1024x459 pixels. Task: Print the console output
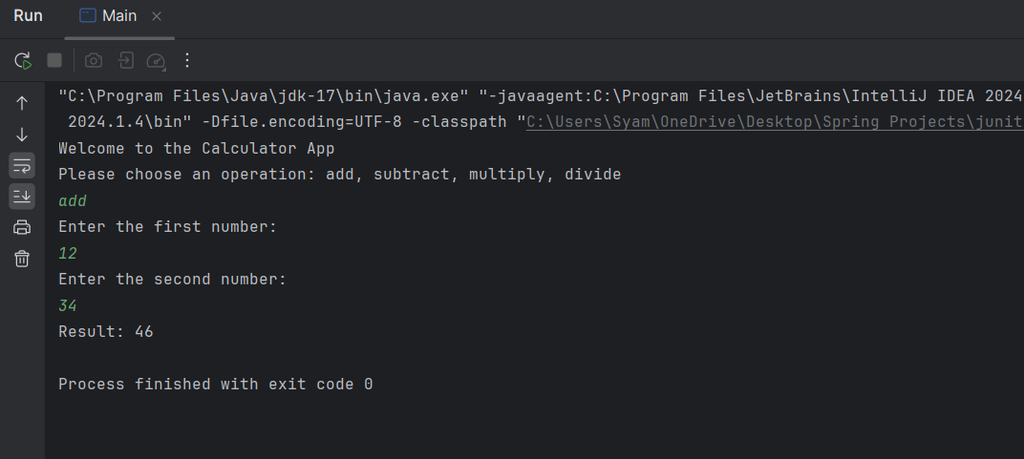22,227
